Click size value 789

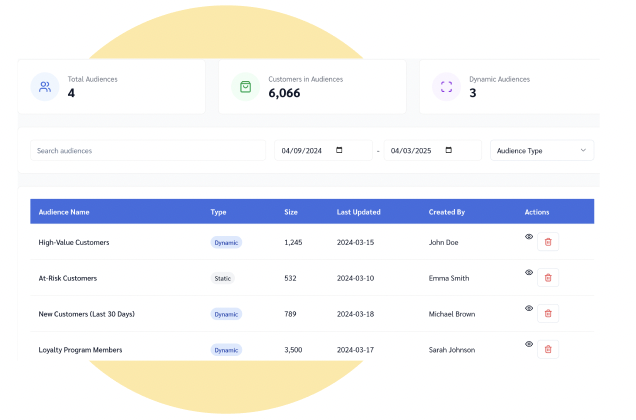pyautogui.click(x=290, y=314)
